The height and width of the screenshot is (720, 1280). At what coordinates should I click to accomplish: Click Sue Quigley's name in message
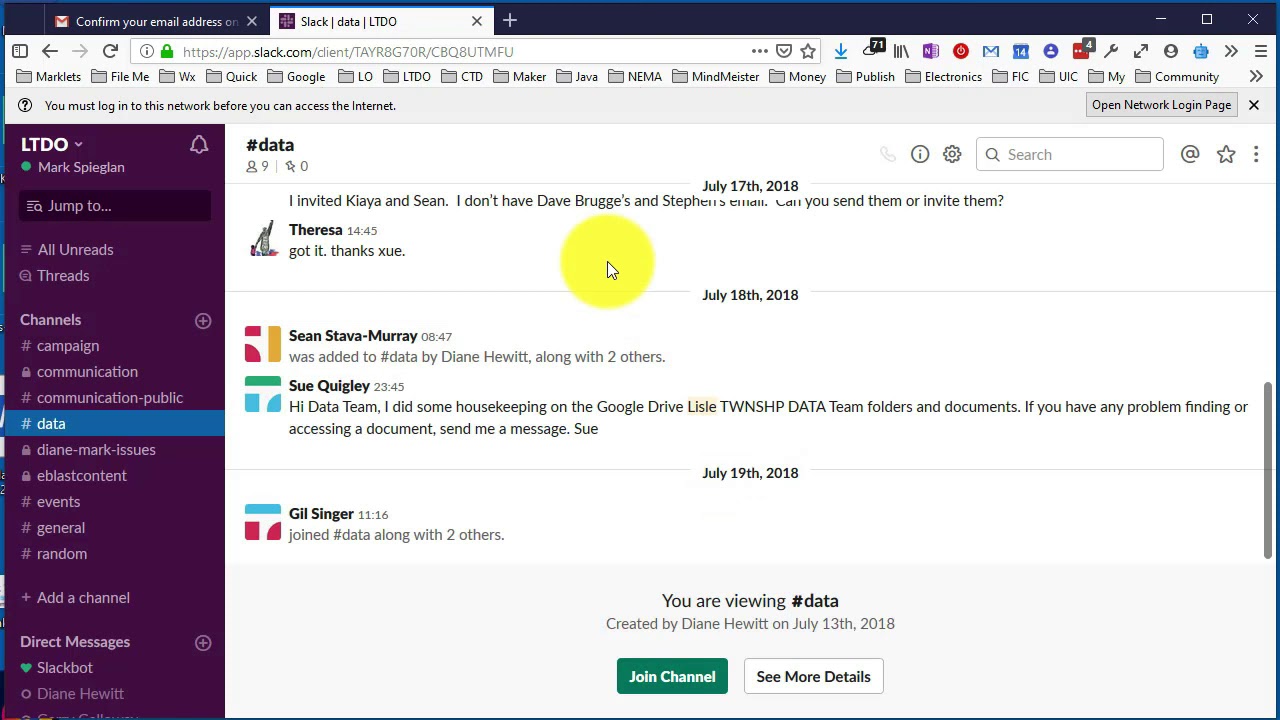click(x=329, y=386)
